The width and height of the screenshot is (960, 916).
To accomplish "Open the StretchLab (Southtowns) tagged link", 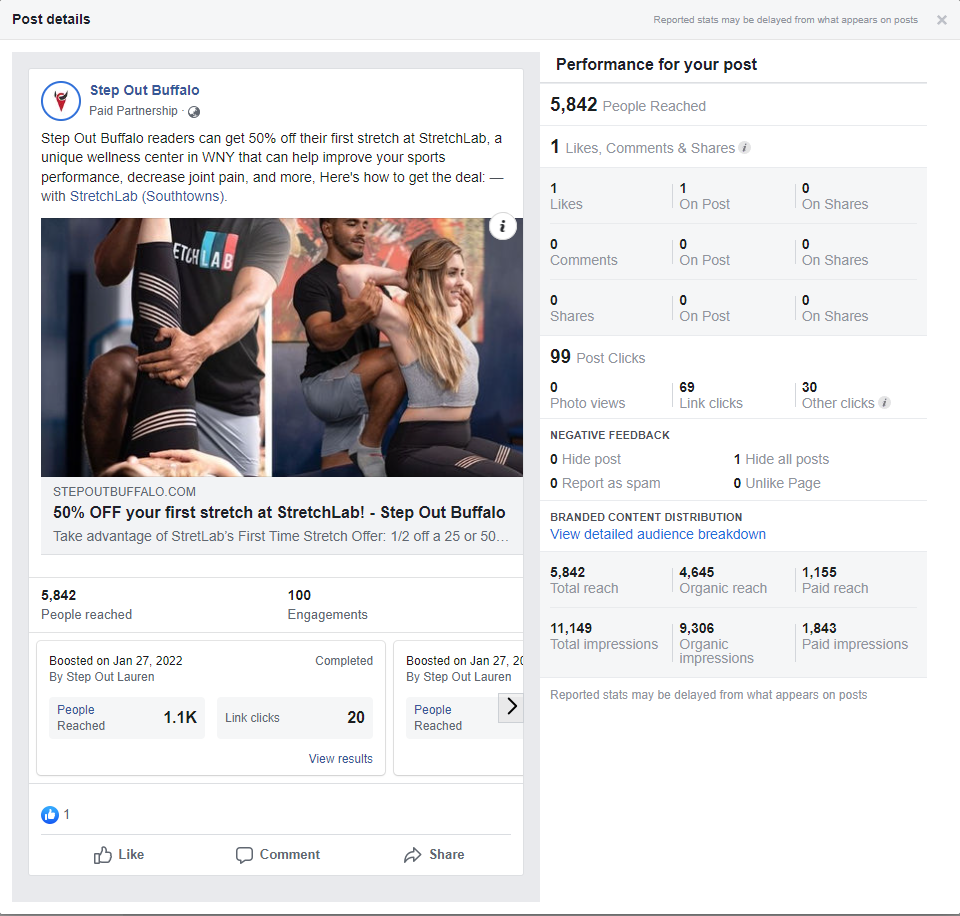I will click(x=147, y=196).
